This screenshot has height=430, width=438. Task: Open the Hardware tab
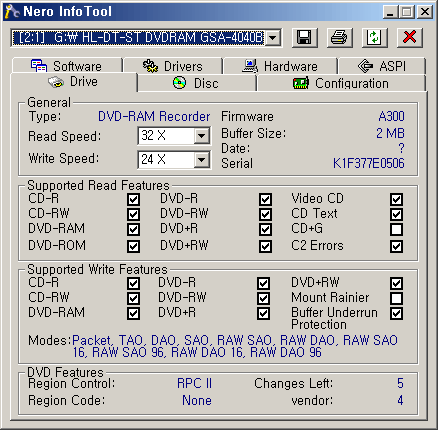[280, 66]
